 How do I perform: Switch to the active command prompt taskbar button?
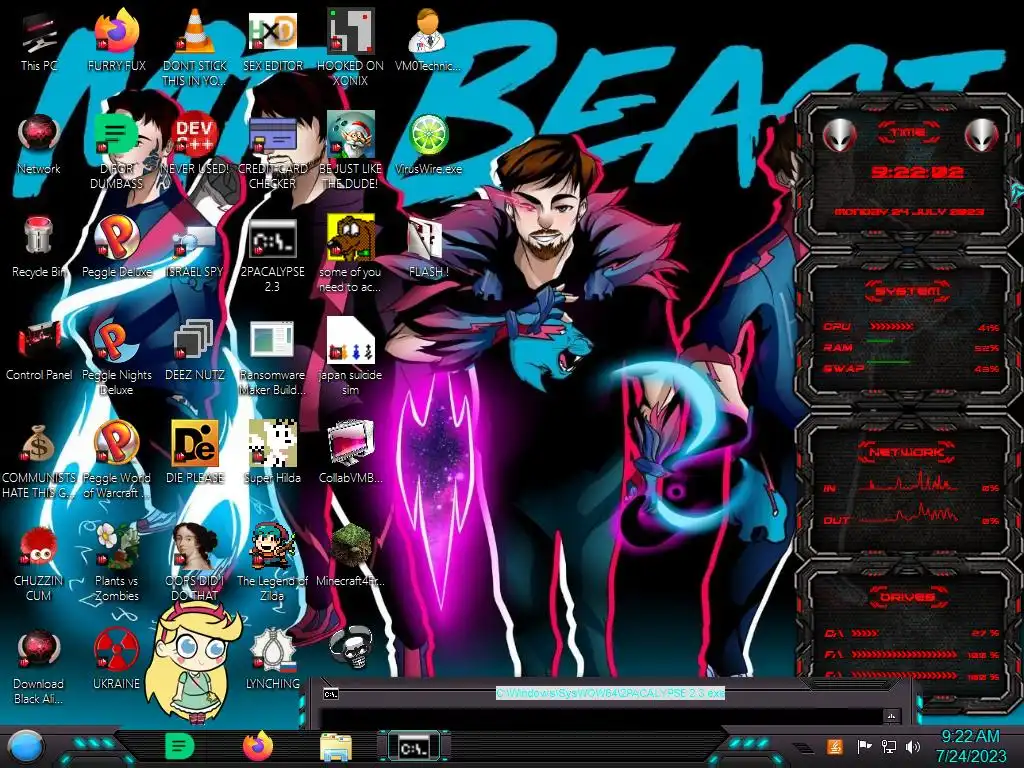click(x=414, y=747)
